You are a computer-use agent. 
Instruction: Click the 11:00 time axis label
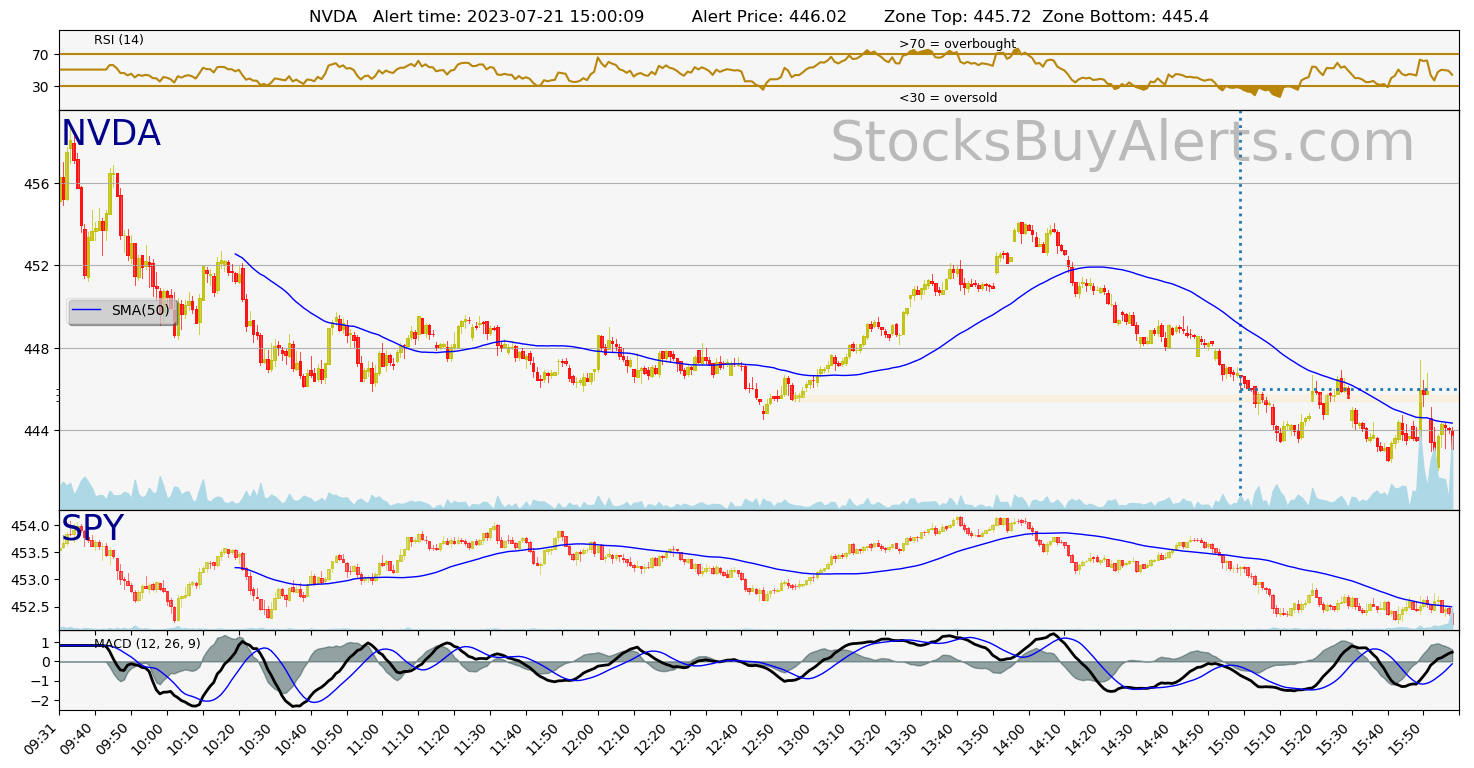(367, 737)
